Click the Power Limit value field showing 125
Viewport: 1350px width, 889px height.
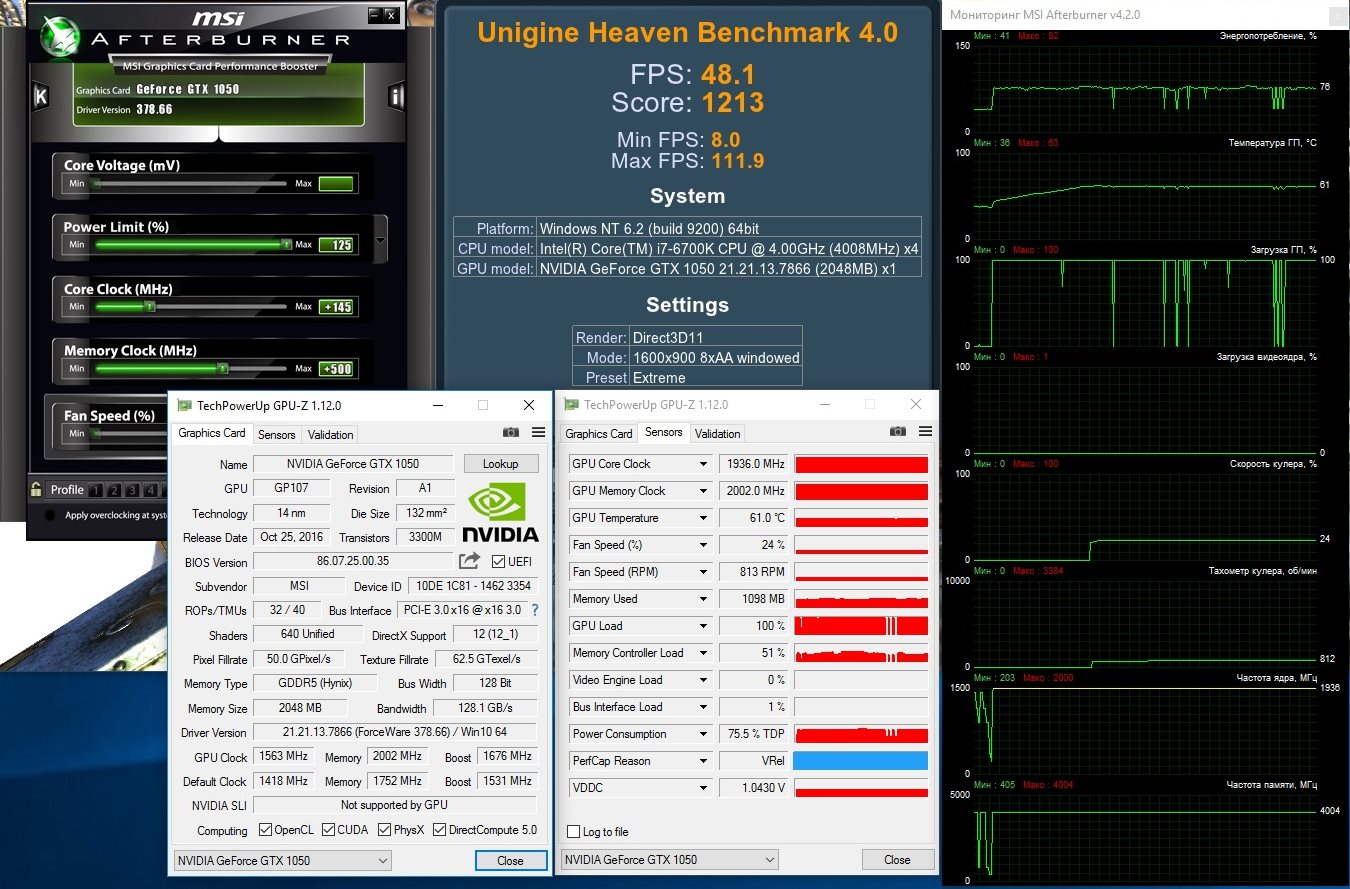(336, 245)
